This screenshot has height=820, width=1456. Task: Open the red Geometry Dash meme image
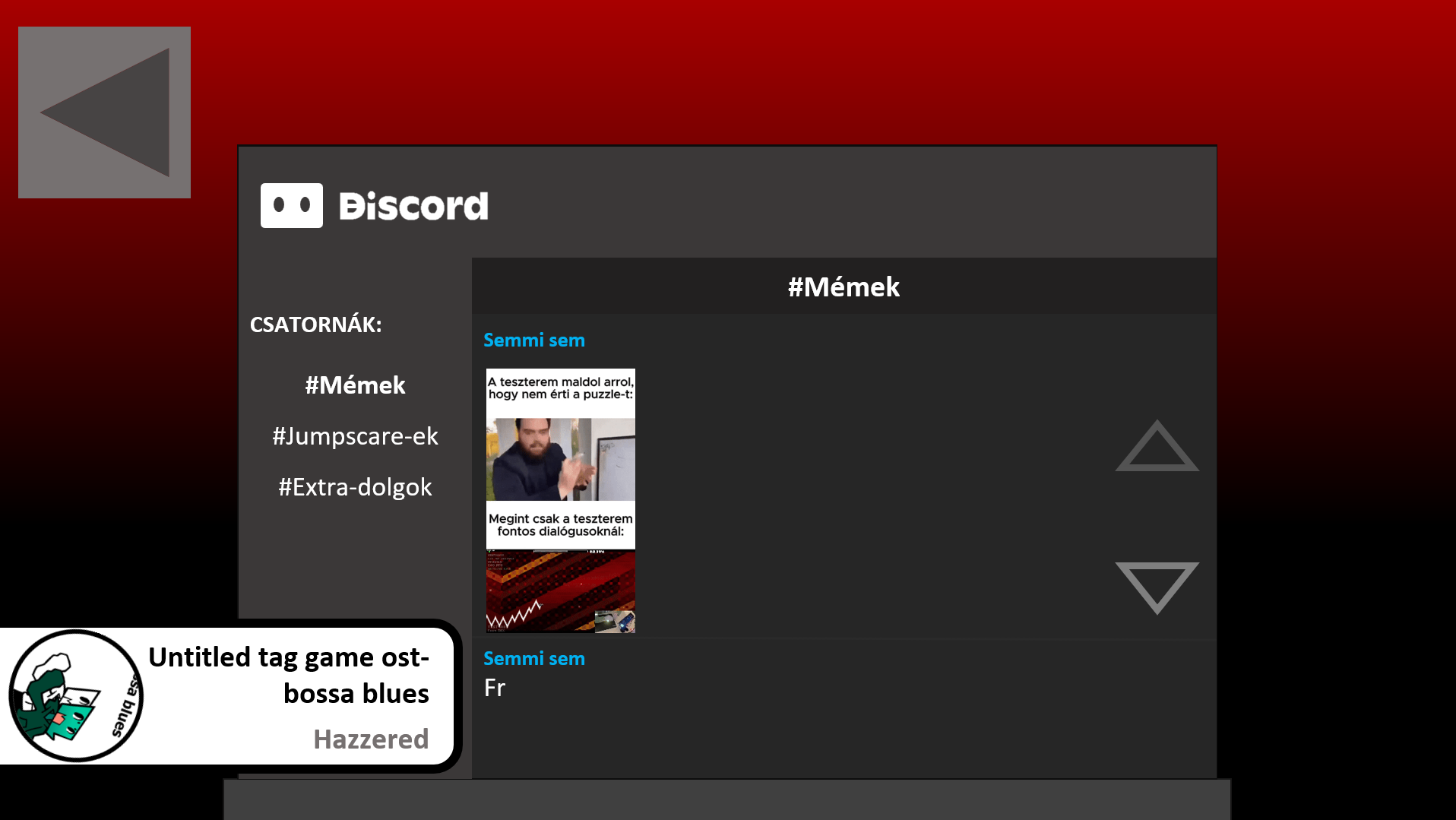(561, 591)
